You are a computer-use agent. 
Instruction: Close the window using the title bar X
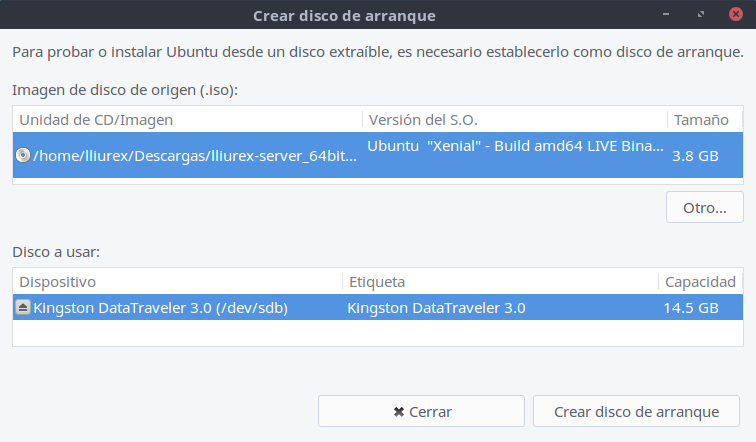(x=736, y=15)
